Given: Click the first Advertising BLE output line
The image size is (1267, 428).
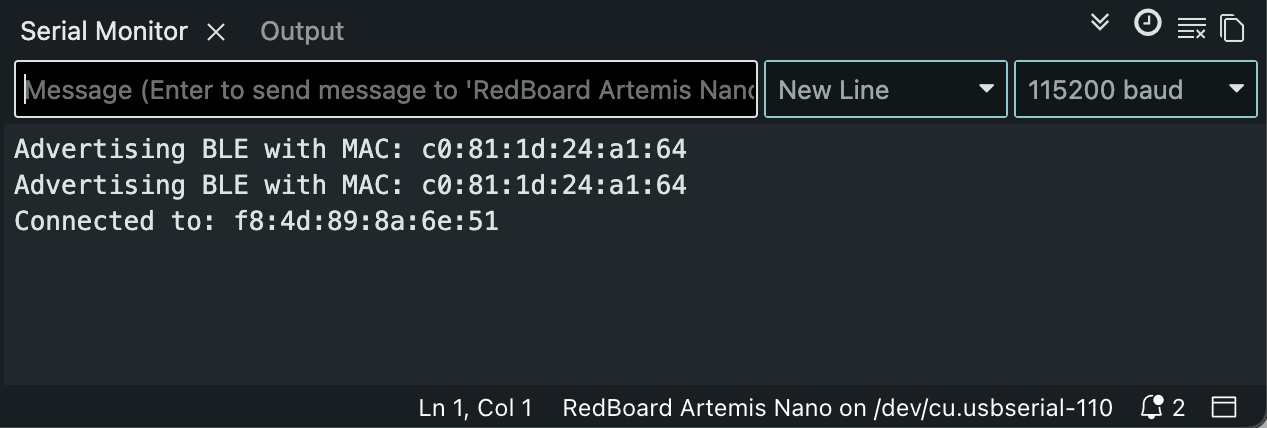Looking at the screenshot, I should pos(350,150).
